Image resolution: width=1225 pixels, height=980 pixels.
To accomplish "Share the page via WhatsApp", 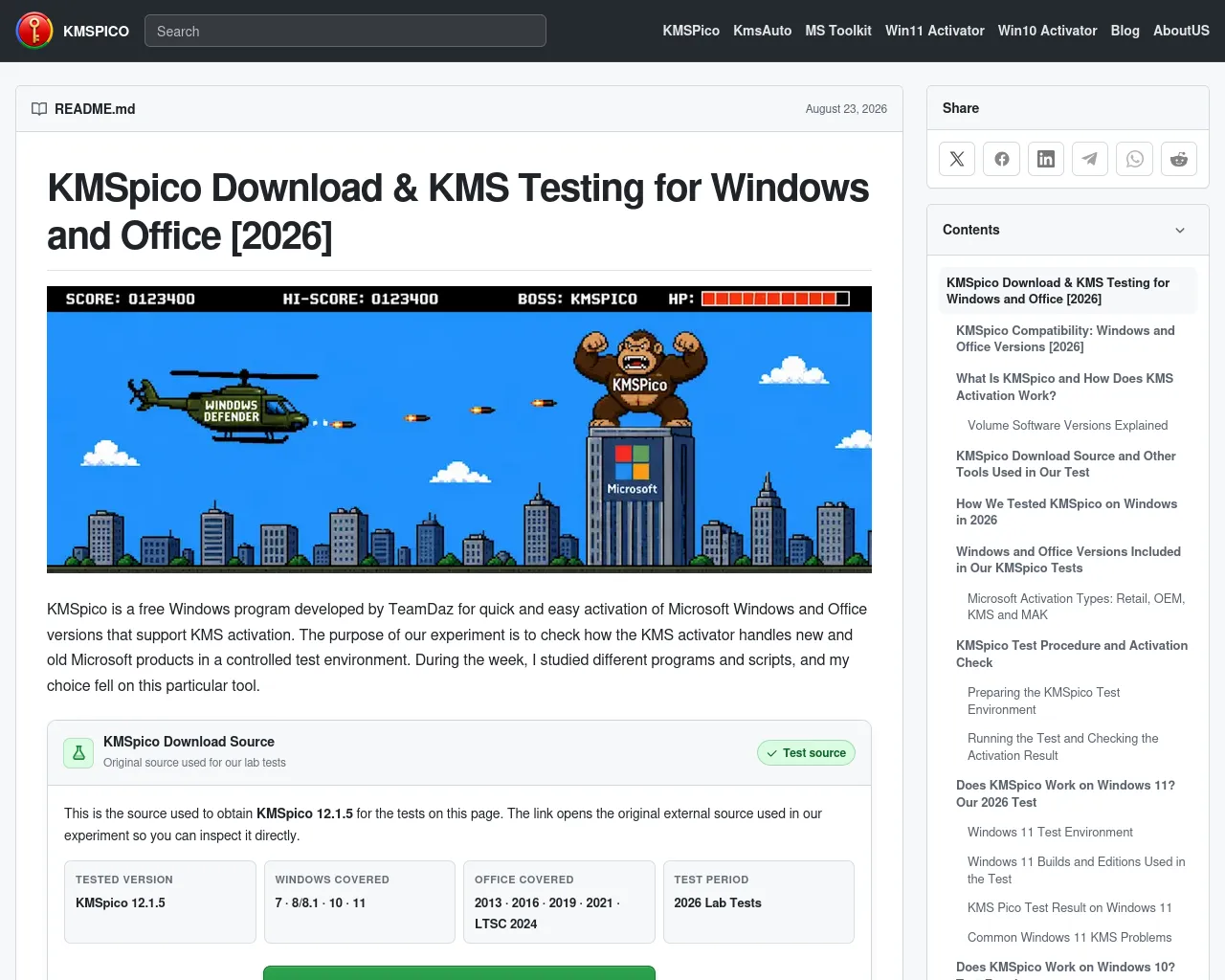I will tap(1135, 159).
